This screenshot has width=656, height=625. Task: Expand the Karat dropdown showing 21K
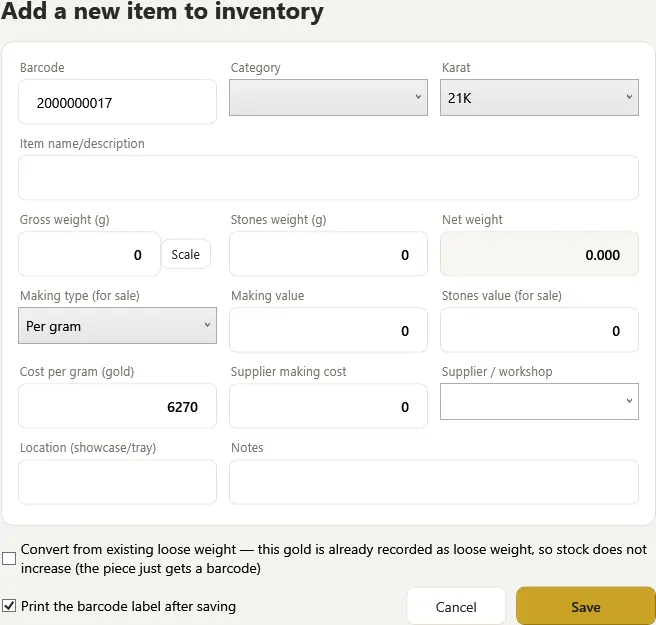[x=539, y=97]
